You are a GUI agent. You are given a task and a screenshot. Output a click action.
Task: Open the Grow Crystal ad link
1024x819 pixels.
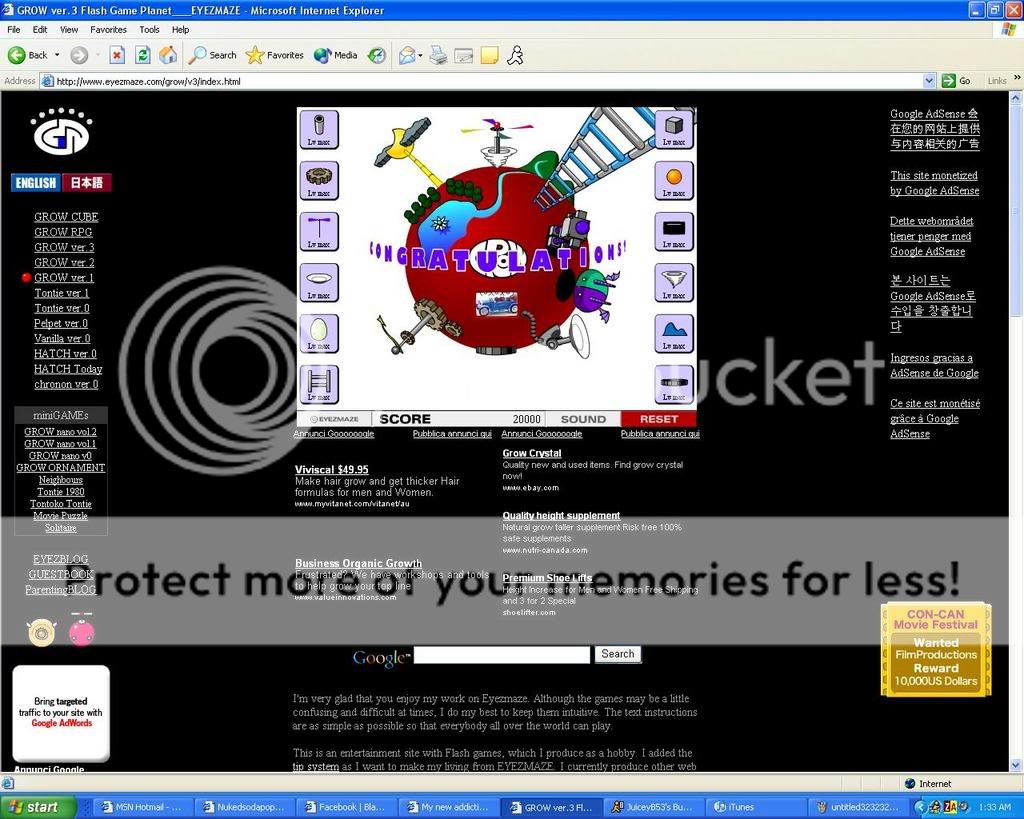[532, 453]
